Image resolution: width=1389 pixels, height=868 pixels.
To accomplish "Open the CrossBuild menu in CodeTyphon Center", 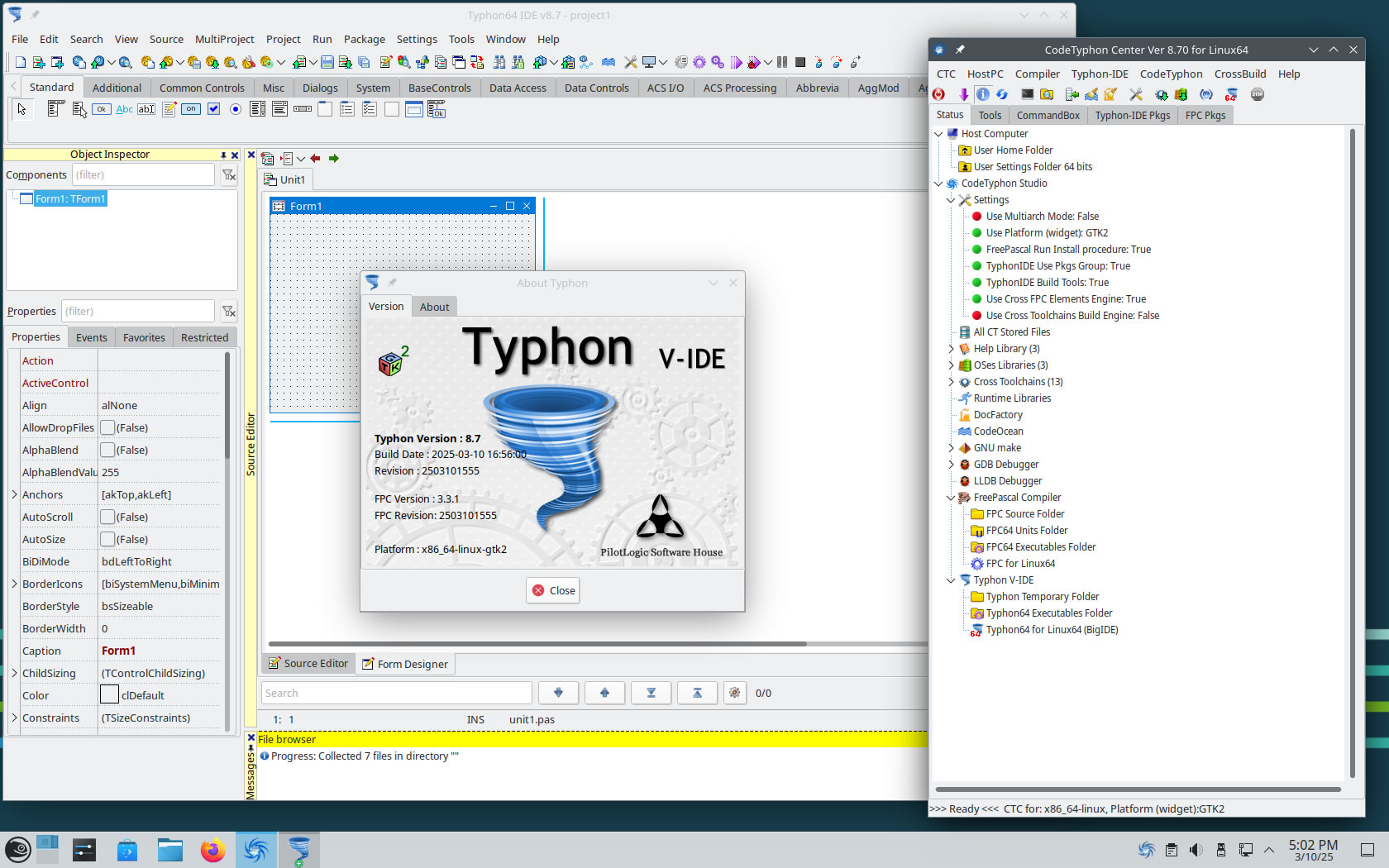I will (1239, 74).
